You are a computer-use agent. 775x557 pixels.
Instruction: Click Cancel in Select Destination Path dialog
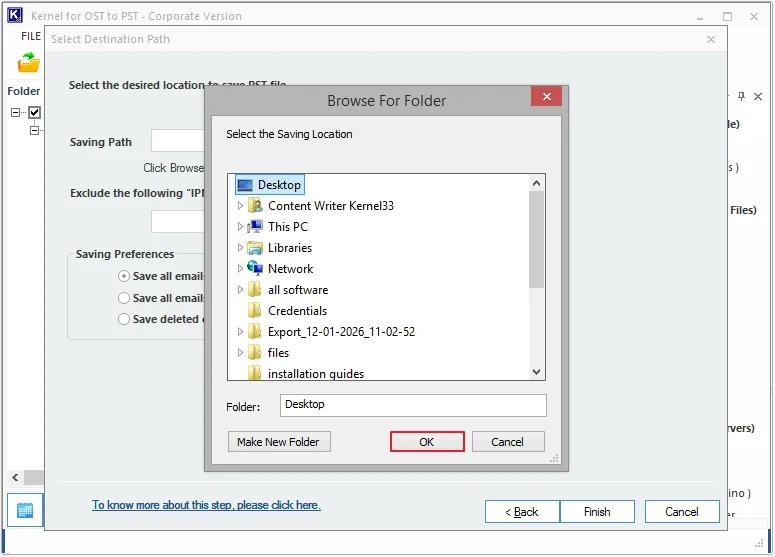[682, 512]
